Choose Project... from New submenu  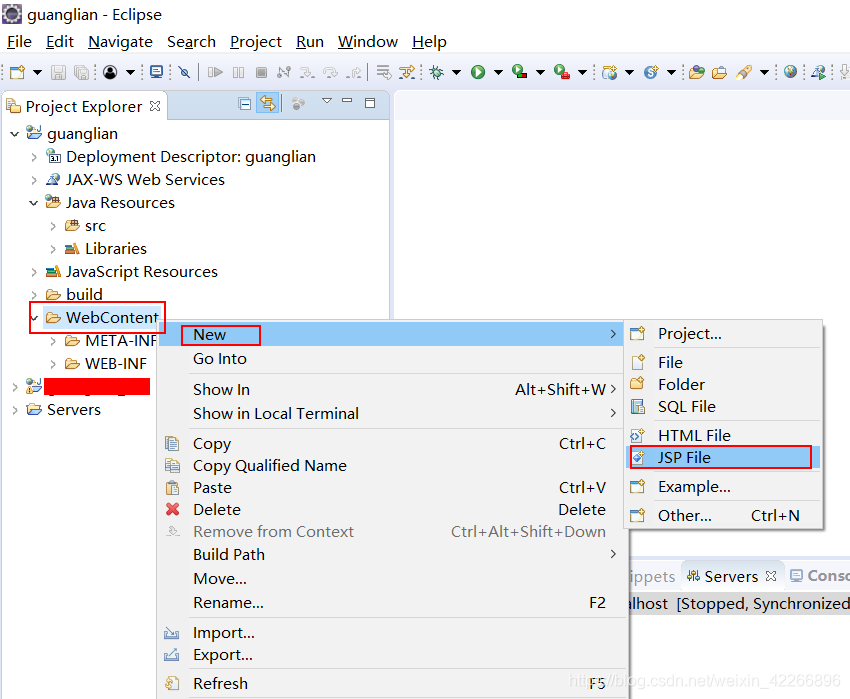723,334
